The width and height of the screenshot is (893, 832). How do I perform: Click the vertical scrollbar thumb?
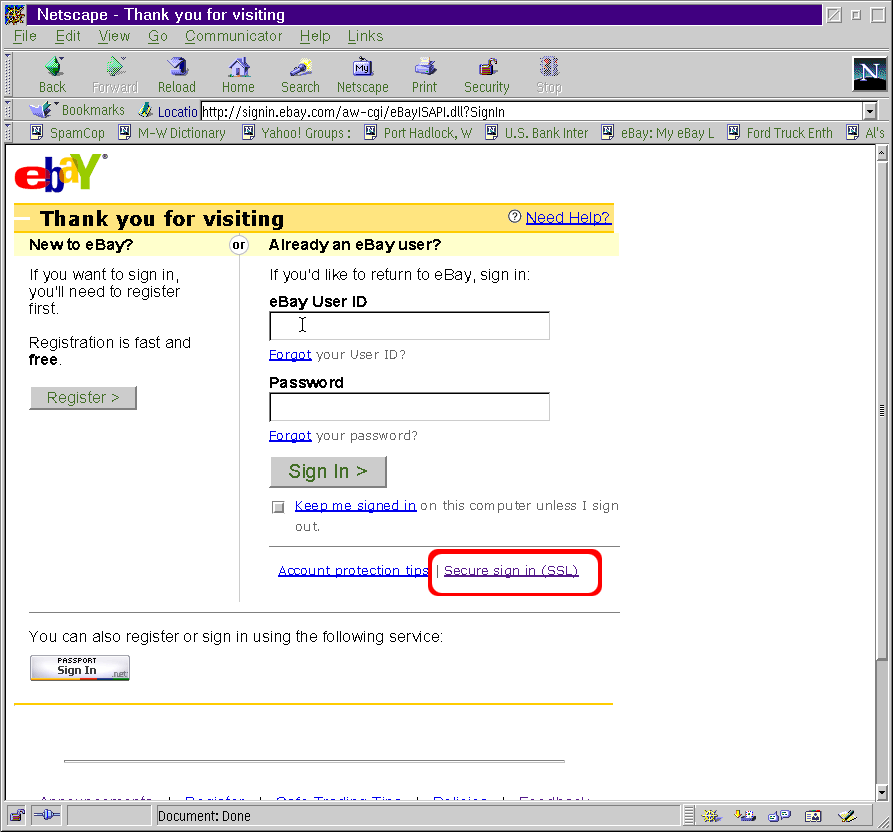coord(881,410)
